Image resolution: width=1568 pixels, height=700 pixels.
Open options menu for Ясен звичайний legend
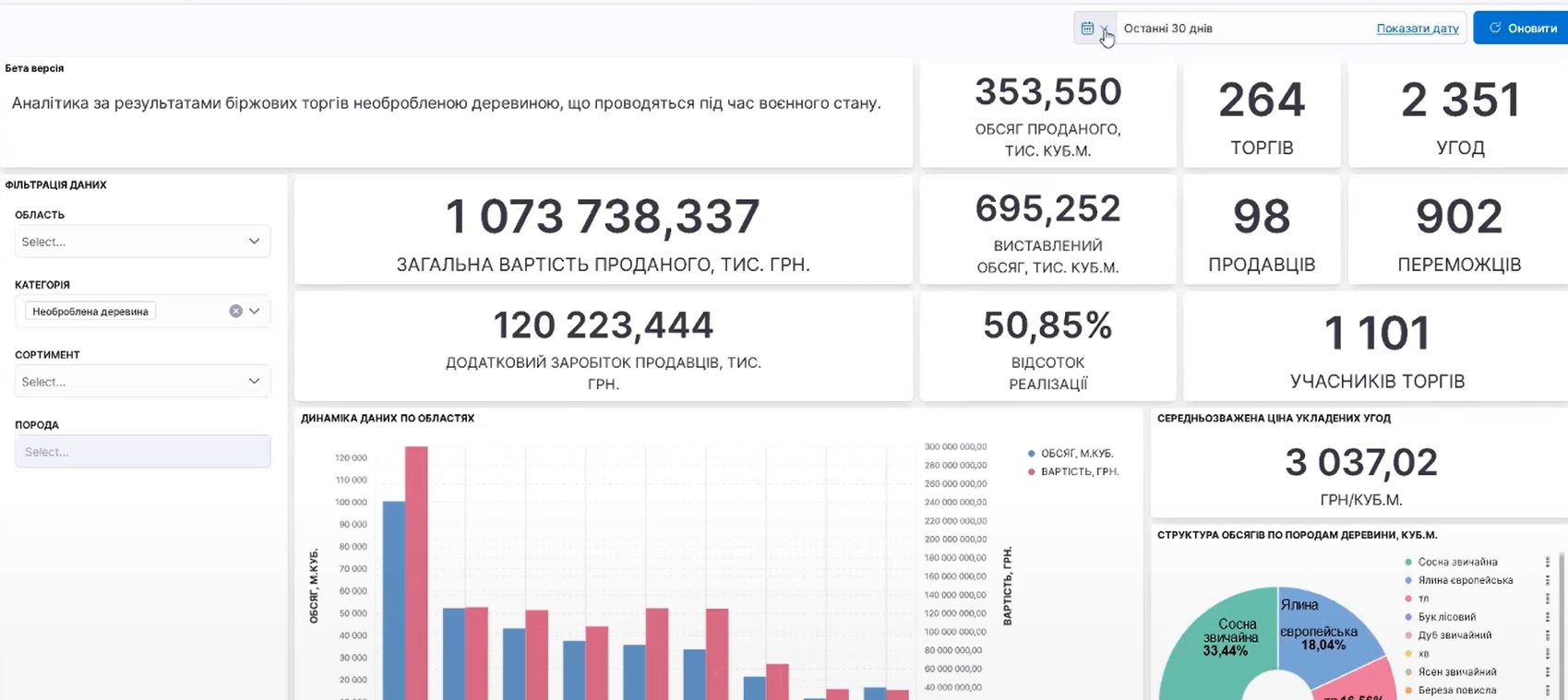1548,672
